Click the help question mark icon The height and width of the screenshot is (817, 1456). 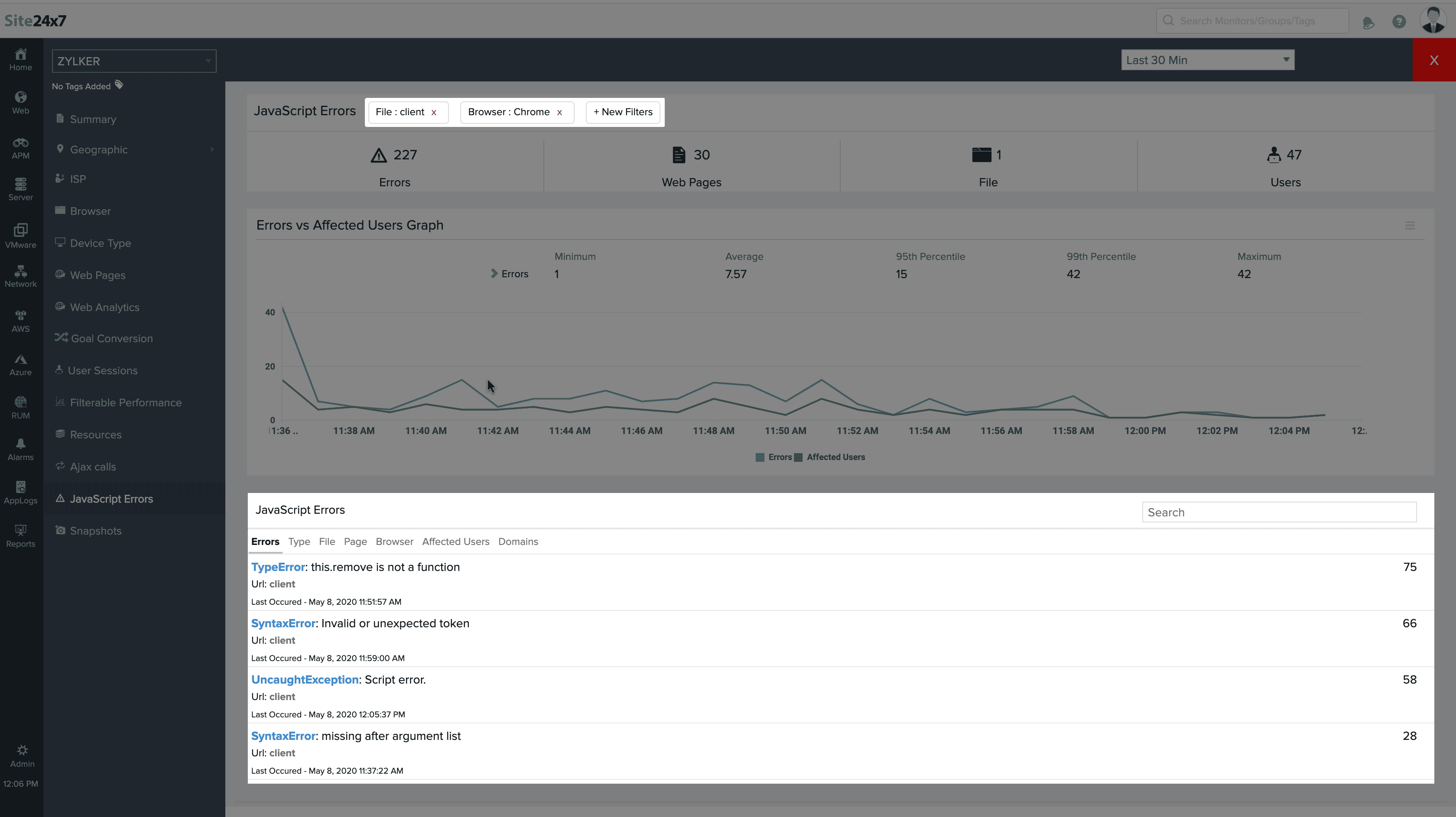(1398, 22)
